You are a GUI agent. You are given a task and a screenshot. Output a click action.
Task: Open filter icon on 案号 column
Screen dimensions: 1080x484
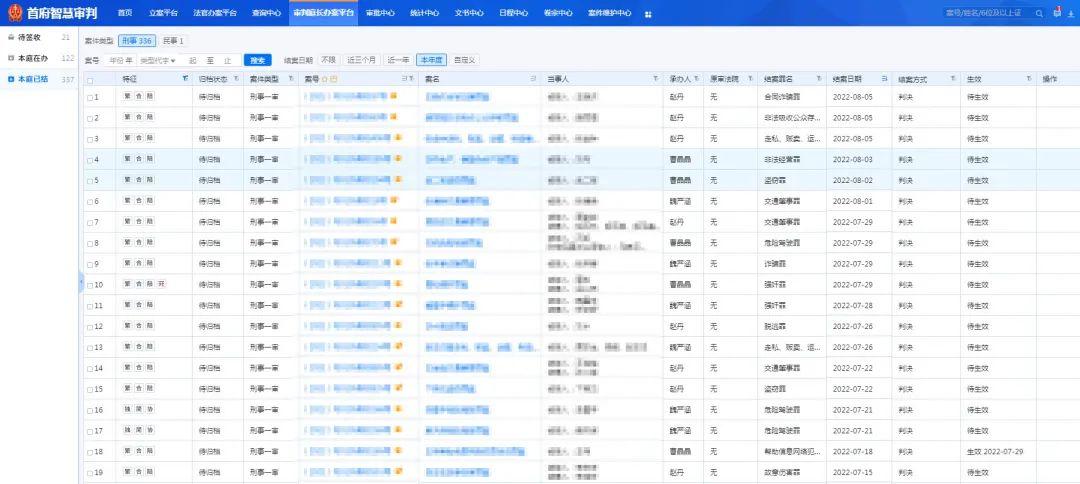(x=412, y=79)
